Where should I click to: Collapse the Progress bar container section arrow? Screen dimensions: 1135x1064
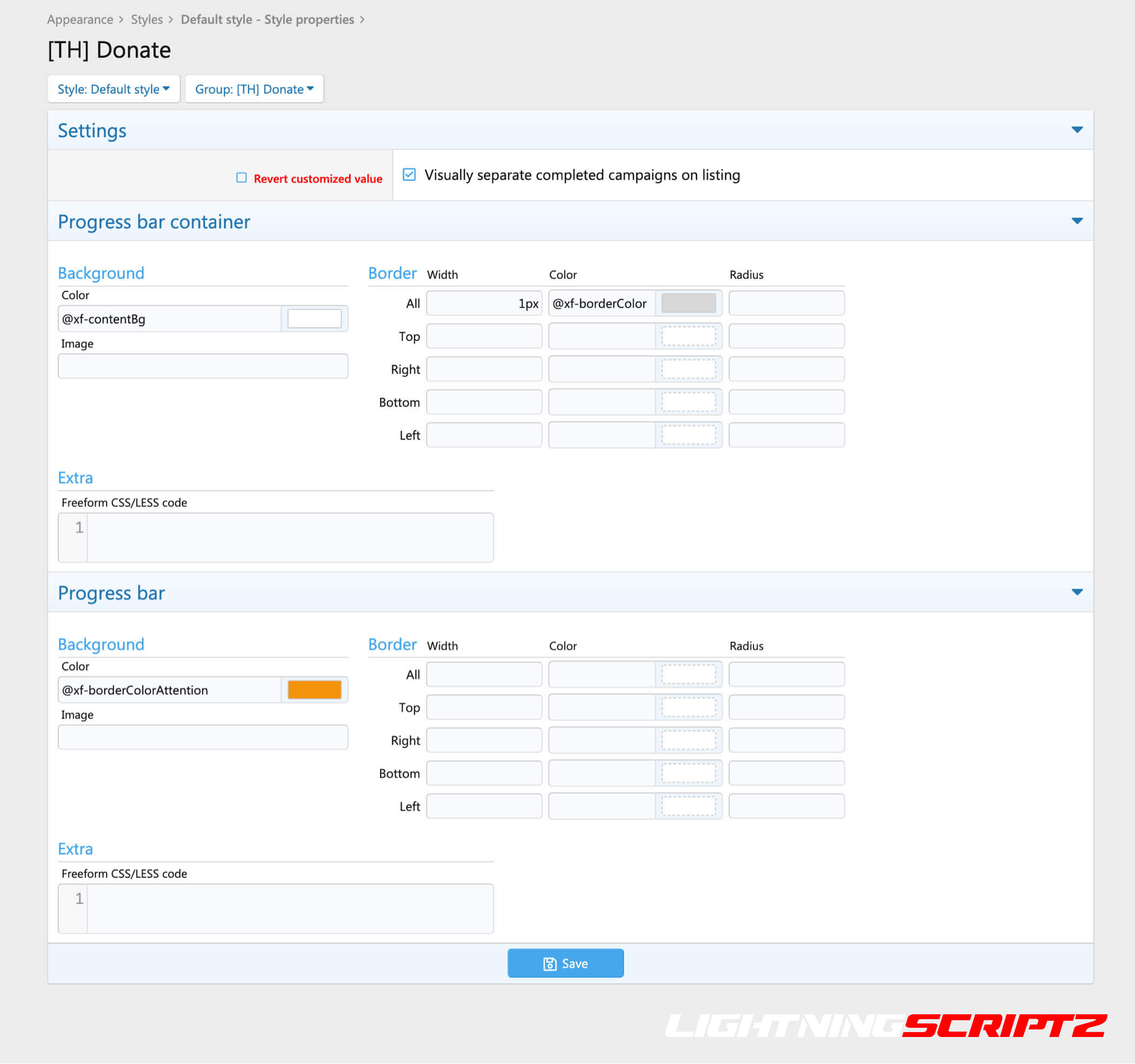click(1077, 221)
